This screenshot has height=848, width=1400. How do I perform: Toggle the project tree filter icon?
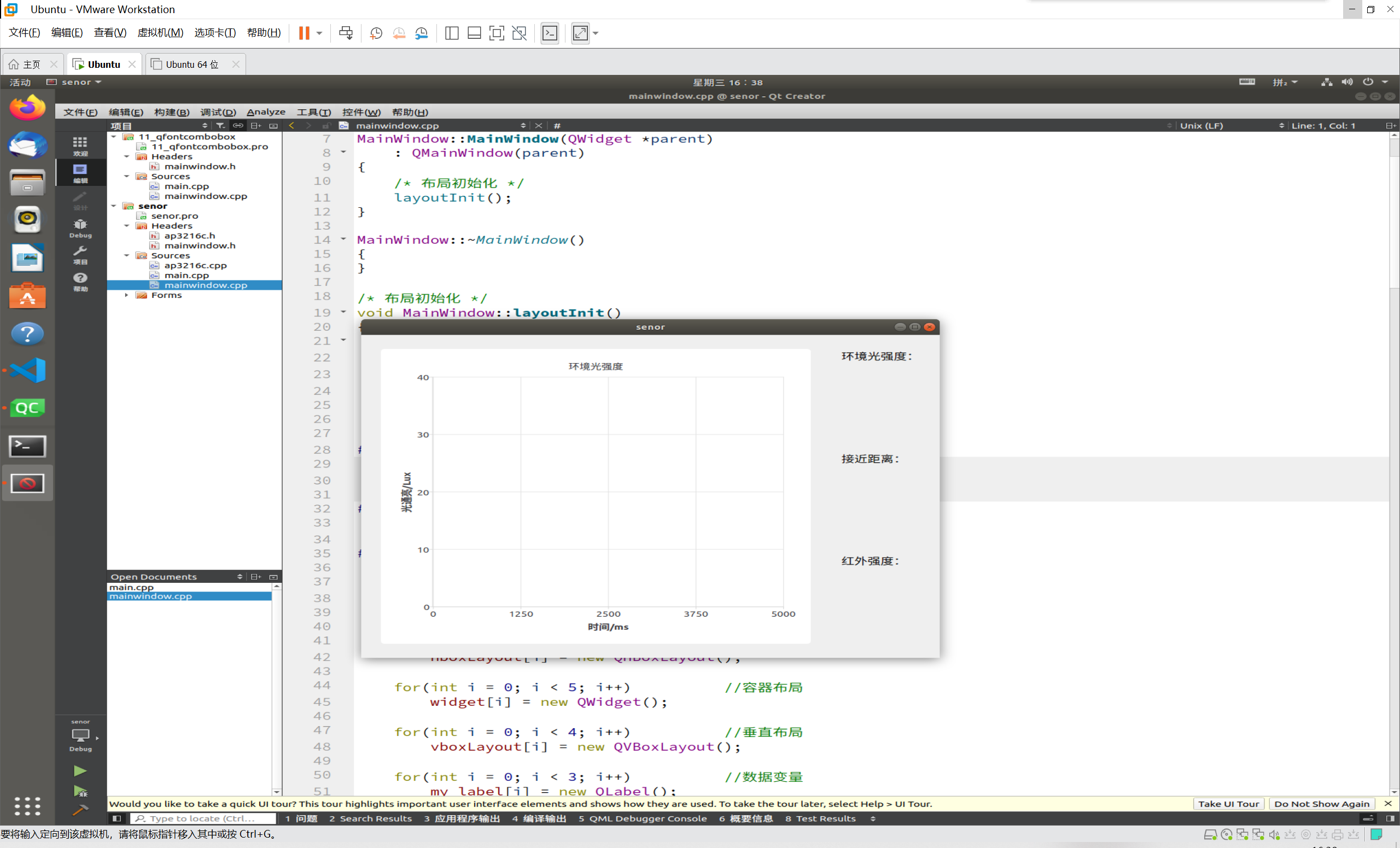(220, 126)
